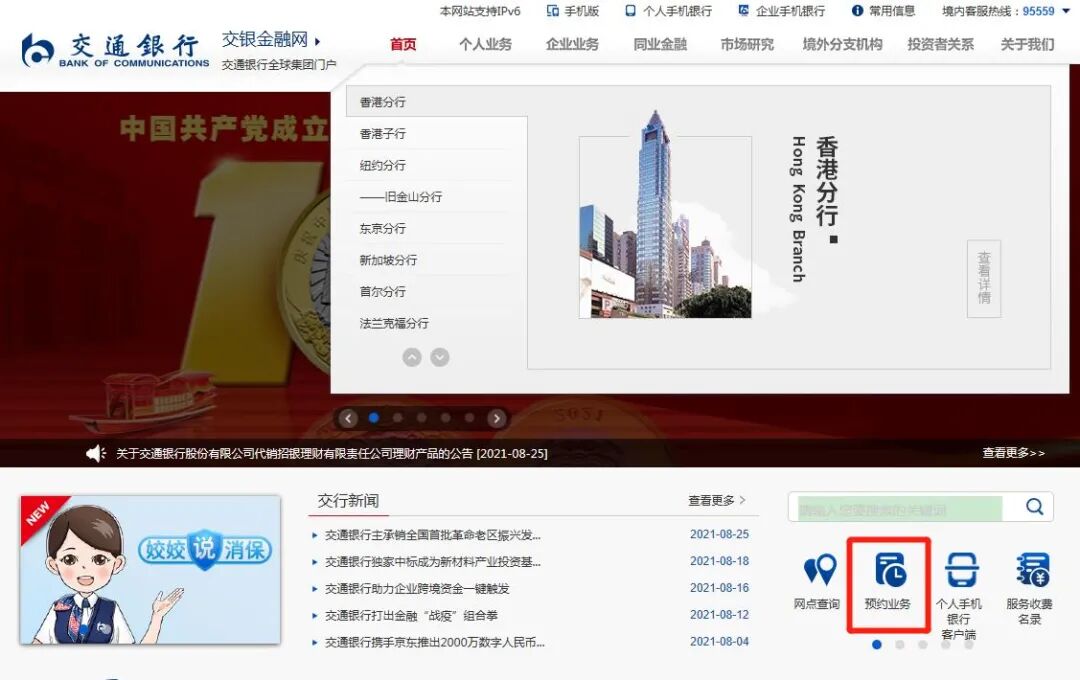This screenshot has width=1080, height=680.
Task: Select 首尔分行 in branch list
Action: tap(383, 292)
